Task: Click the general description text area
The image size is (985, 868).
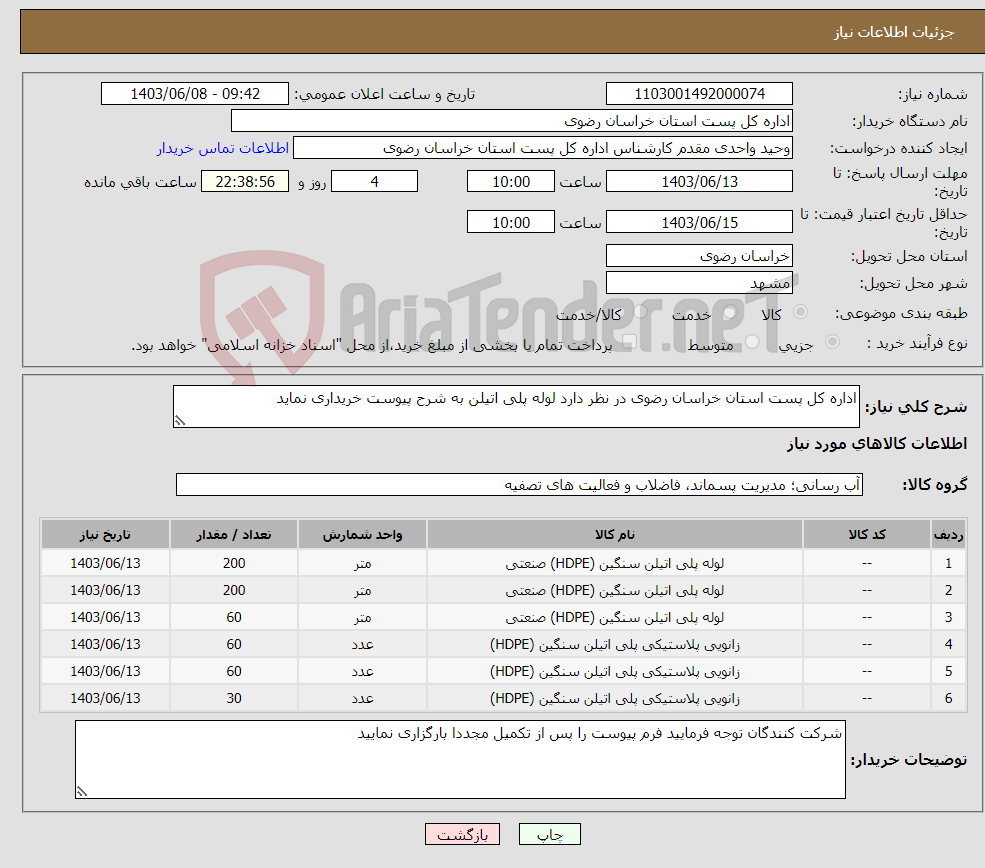Action: [x=516, y=406]
